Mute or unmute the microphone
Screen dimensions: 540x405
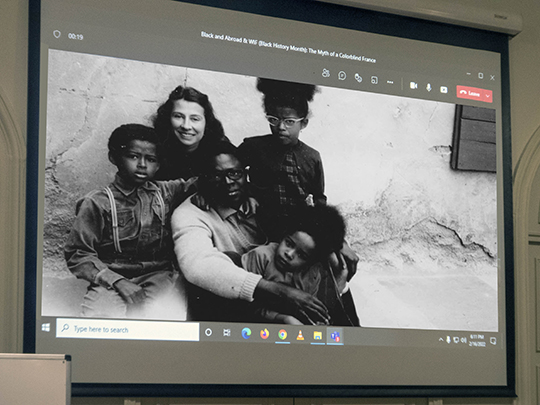point(429,87)
